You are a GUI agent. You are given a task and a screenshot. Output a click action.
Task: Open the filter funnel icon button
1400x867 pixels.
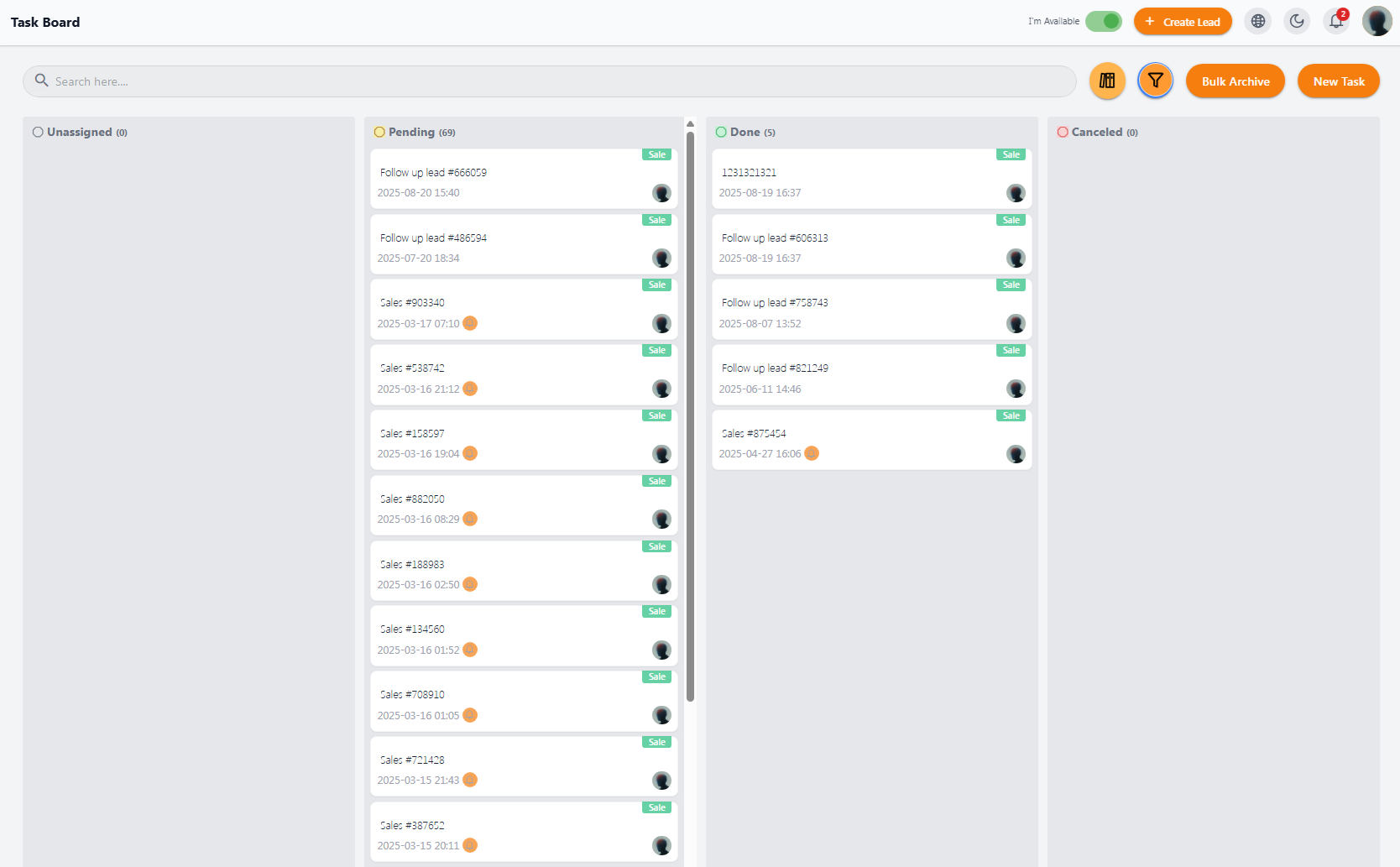point(1156,81)
